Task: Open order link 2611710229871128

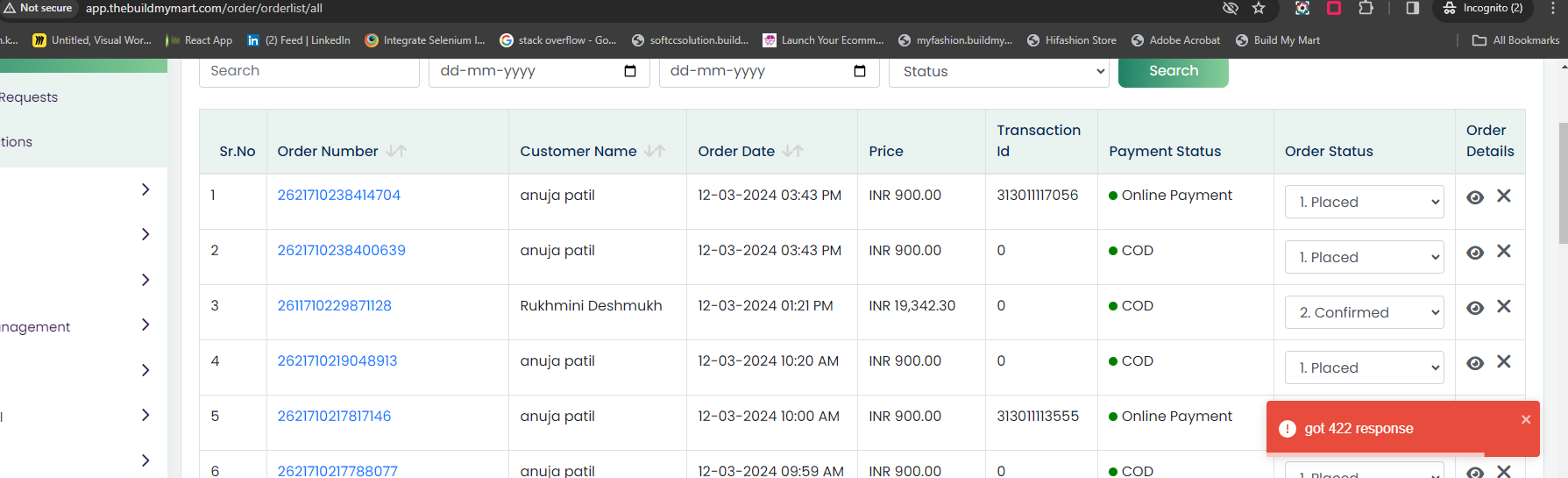Action: tap(335, 305)
